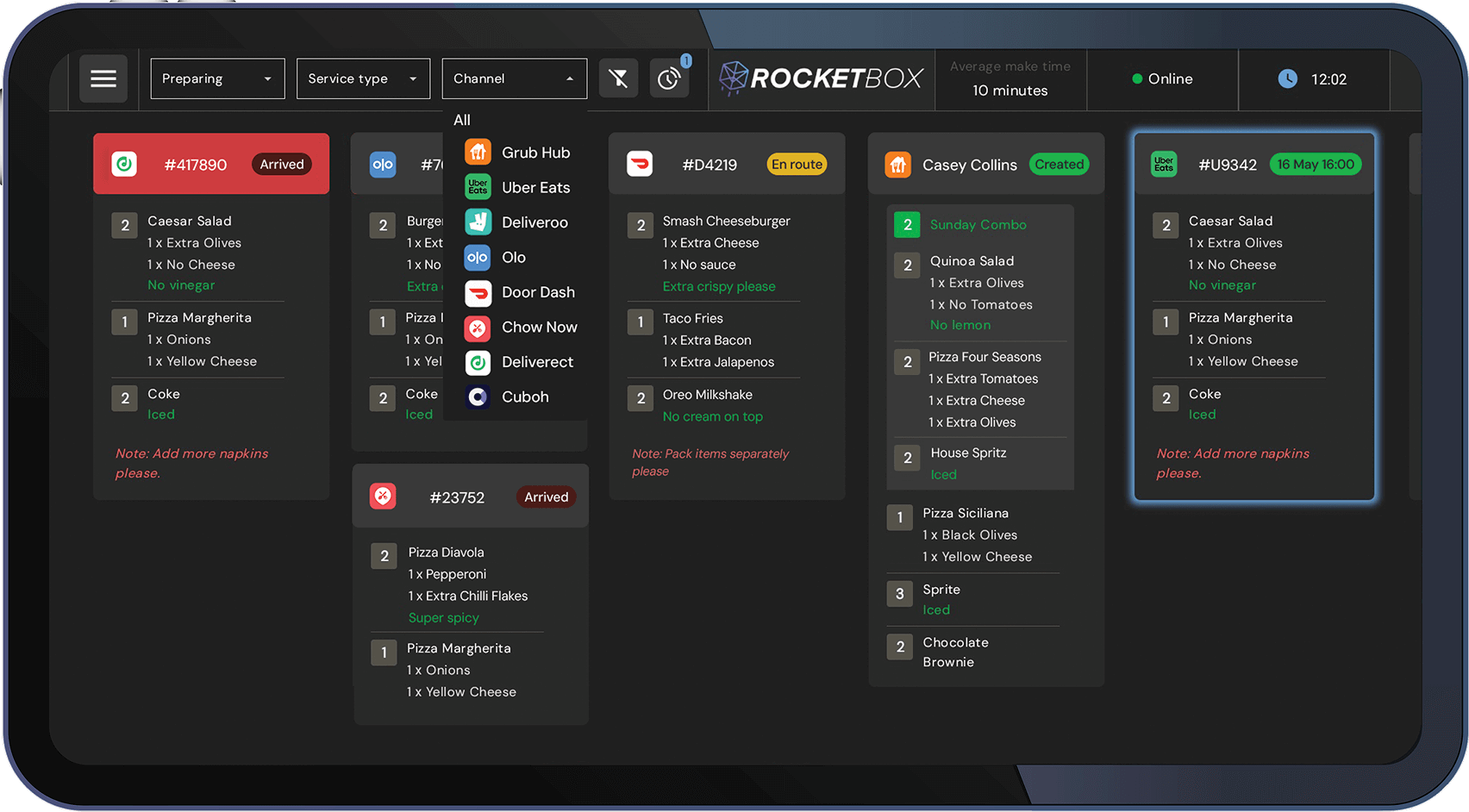Open the Service type dropdown

[x=363, y=78]
